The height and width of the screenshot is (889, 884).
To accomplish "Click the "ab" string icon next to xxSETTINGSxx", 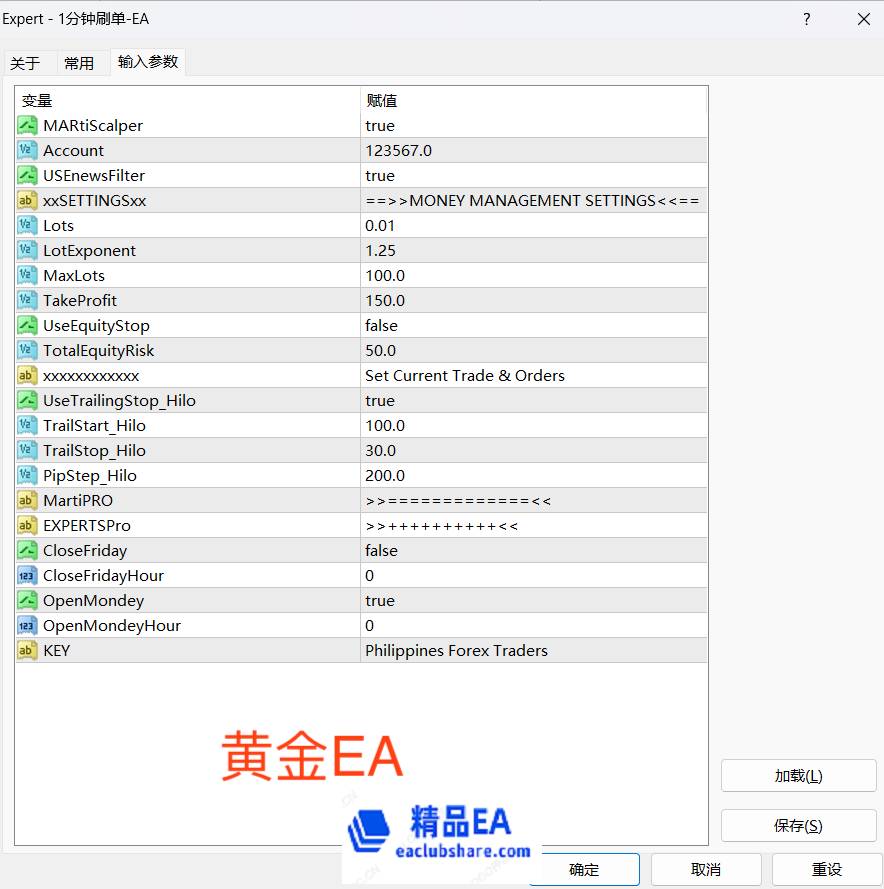I will click(27, 200).
